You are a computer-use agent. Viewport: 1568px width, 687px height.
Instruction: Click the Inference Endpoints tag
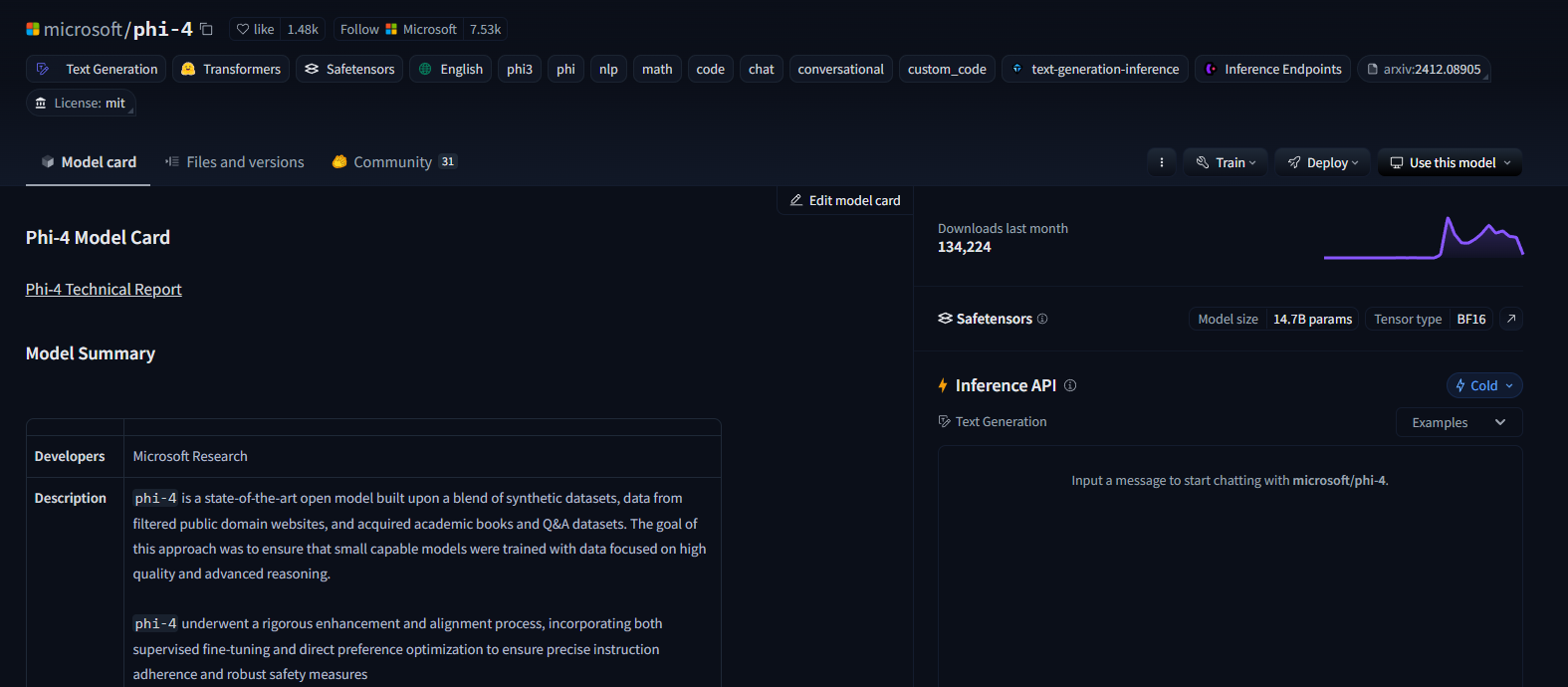1272,69
